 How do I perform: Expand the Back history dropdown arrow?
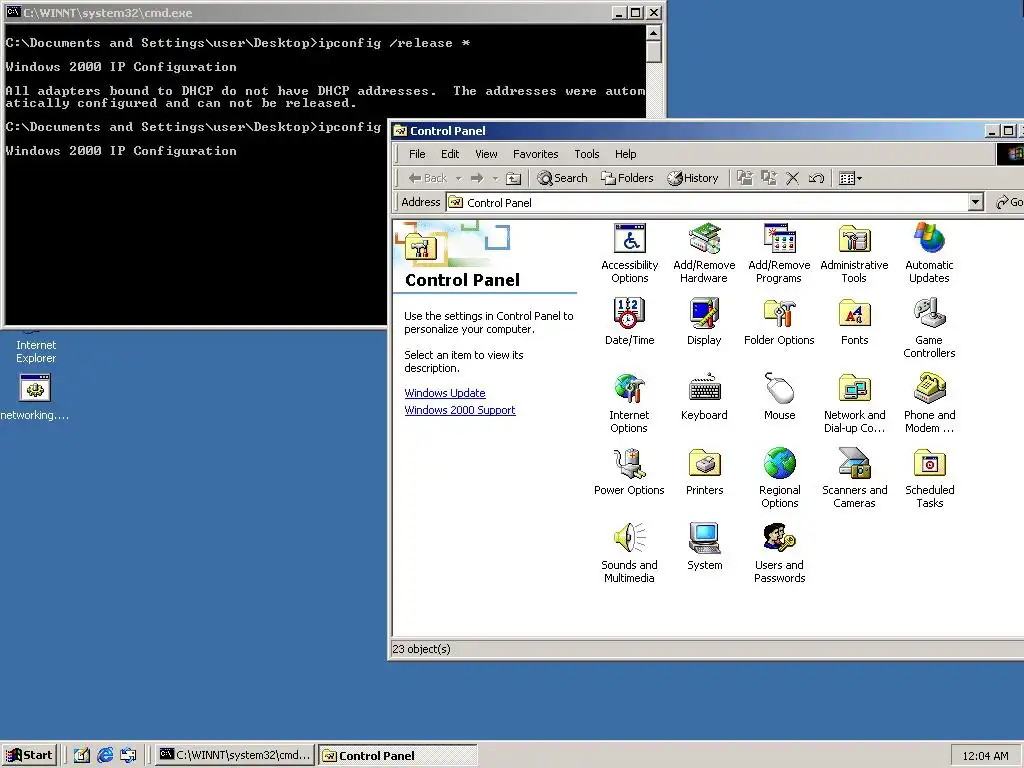458,178
